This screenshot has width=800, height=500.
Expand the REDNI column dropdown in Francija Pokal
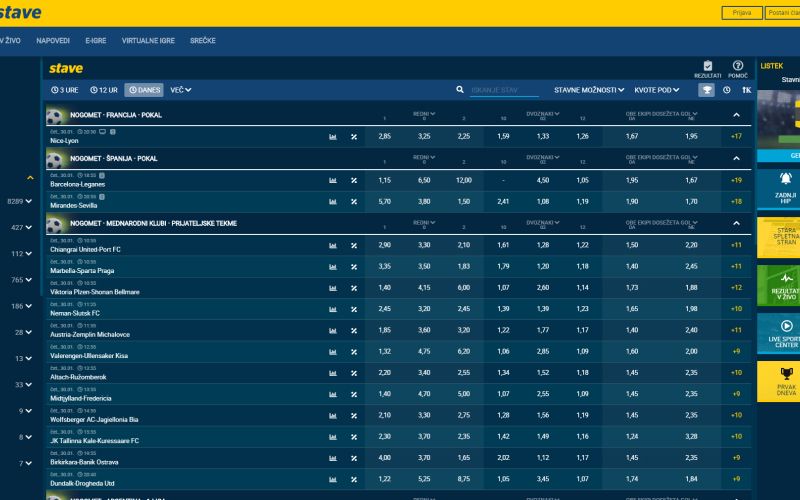click(x=424, y=114)
